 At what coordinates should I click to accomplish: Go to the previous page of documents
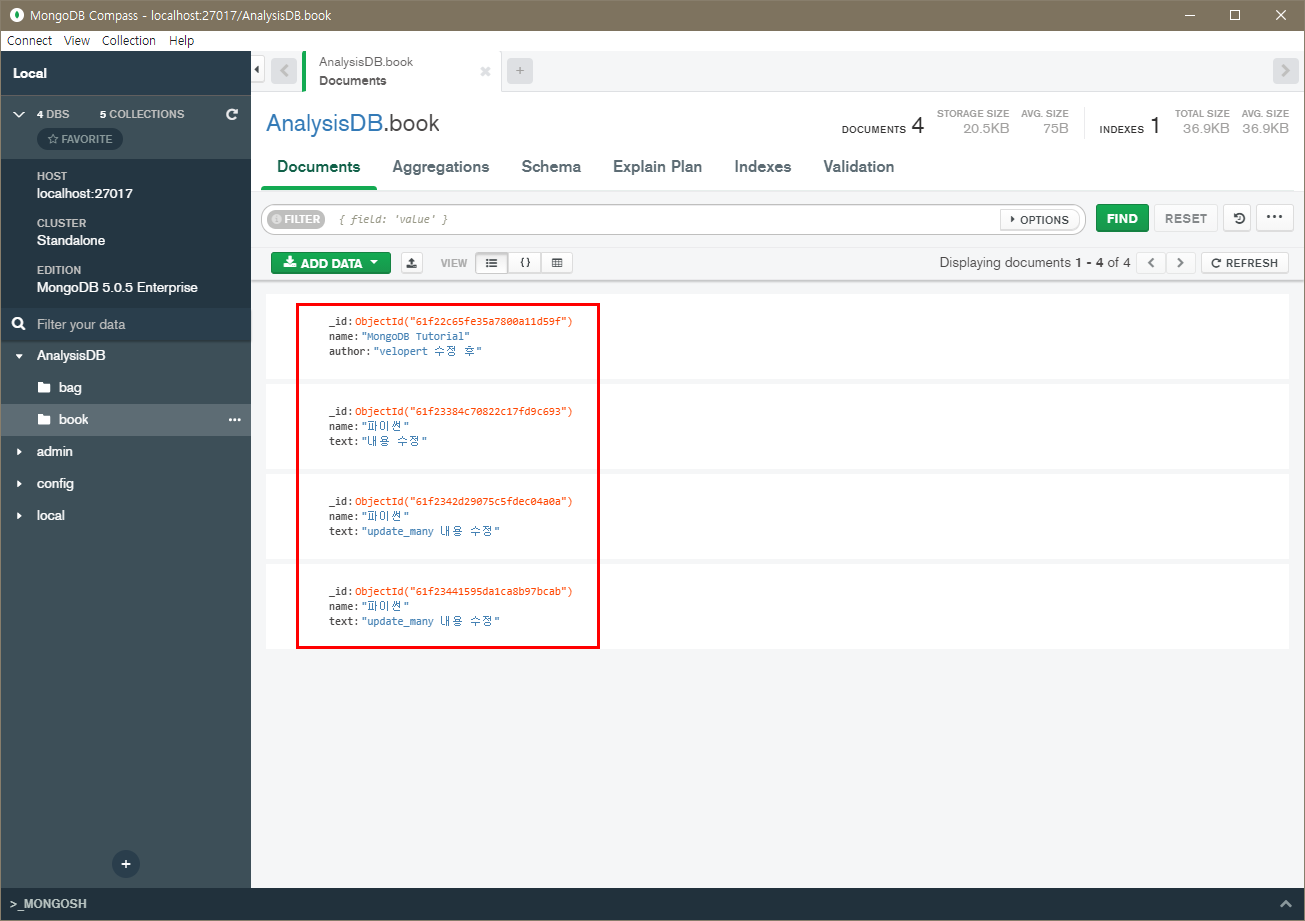[1151, 263]
